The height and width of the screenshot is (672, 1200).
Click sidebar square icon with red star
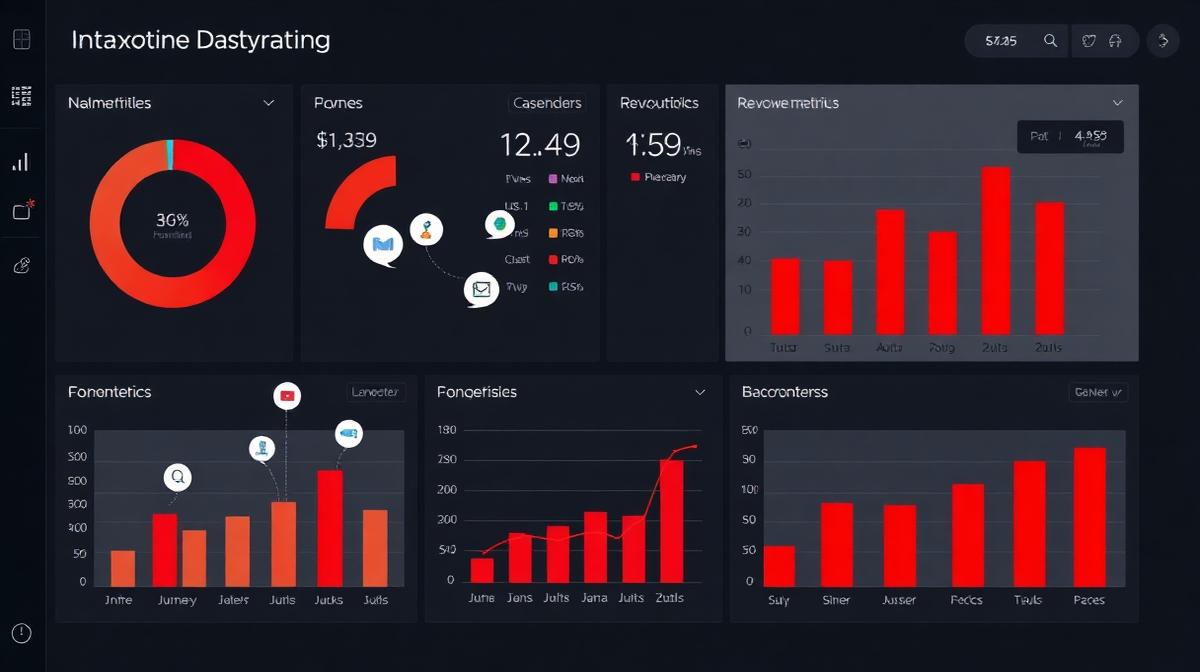pyautogui.click(x=22, y=210)
